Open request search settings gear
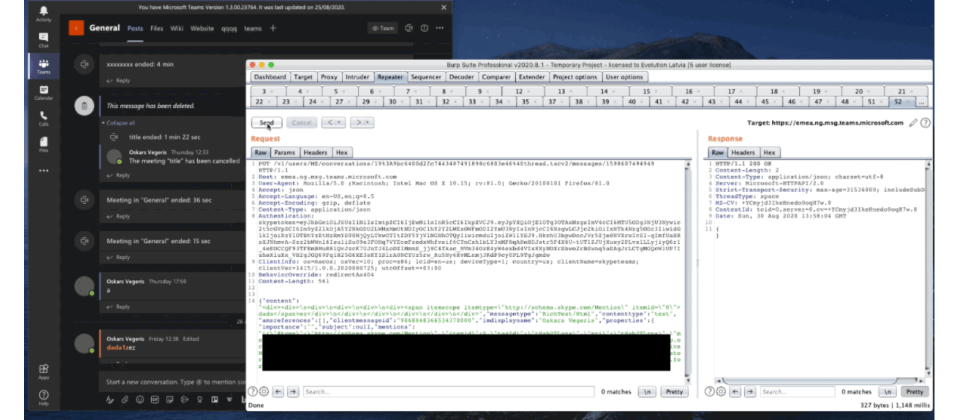This screenshot has width=960, height=420. point(264,391)
